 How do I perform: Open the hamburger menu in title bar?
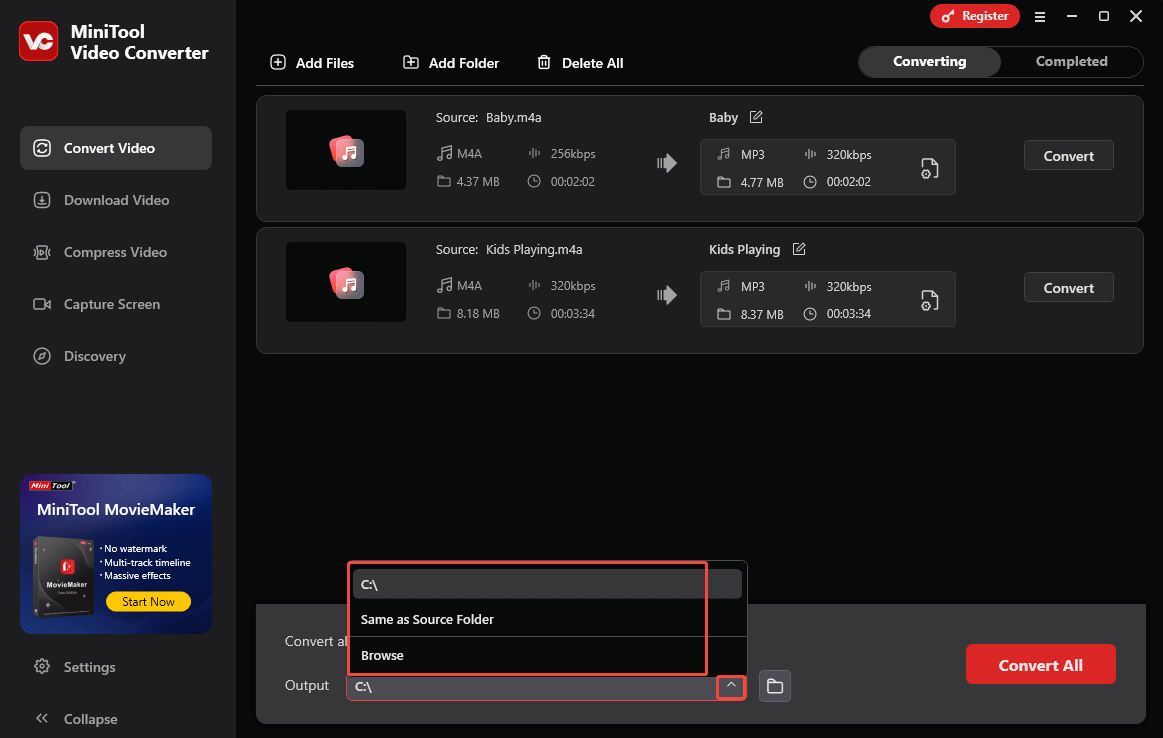point(1040,16)
